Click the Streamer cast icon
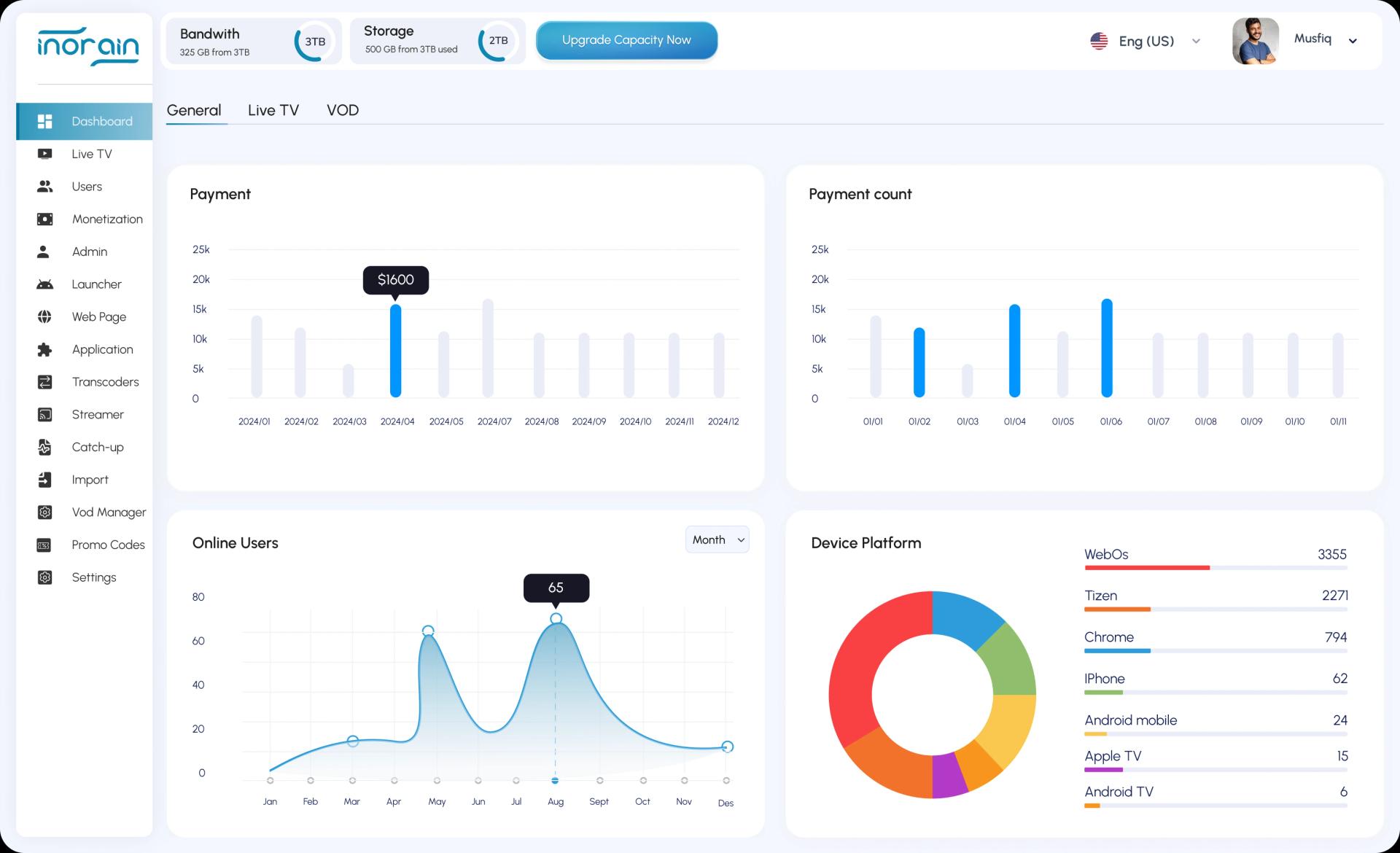 44,415
